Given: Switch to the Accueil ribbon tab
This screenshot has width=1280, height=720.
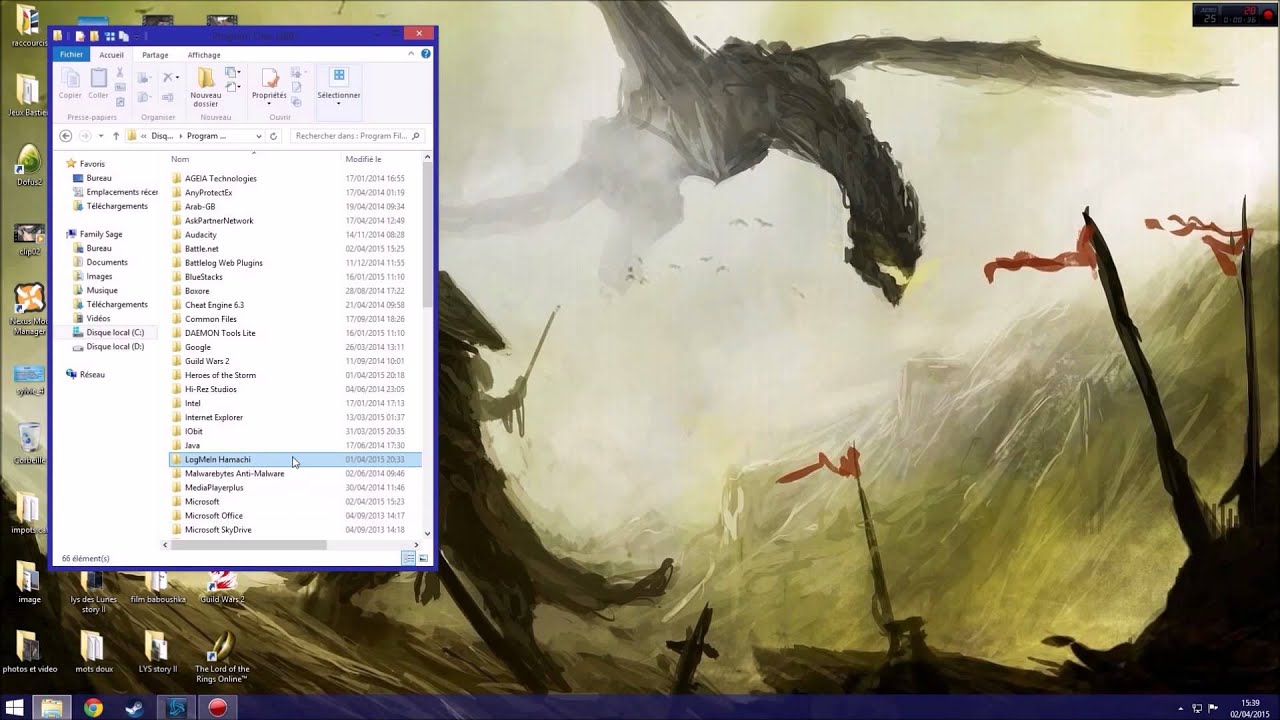Looking at the screenshot, I should pyautogui.click(x=111, y=55).
